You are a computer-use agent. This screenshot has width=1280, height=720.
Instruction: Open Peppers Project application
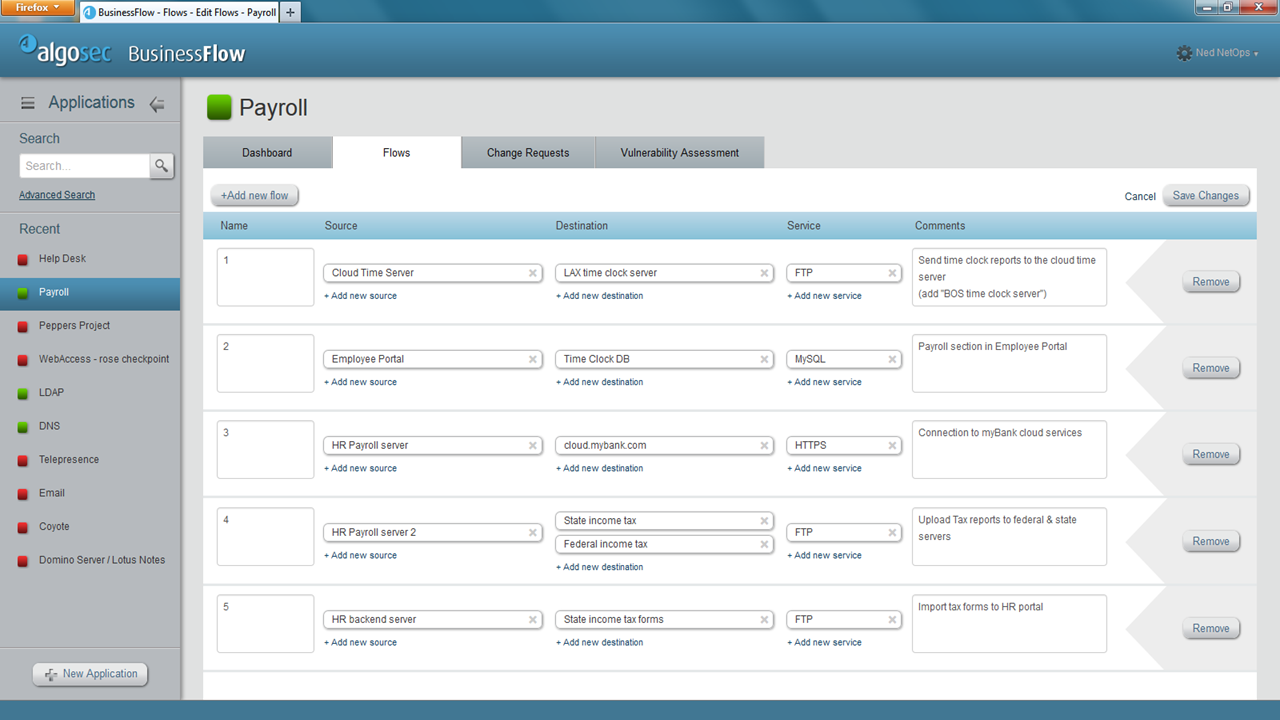[x=90, y=326]
